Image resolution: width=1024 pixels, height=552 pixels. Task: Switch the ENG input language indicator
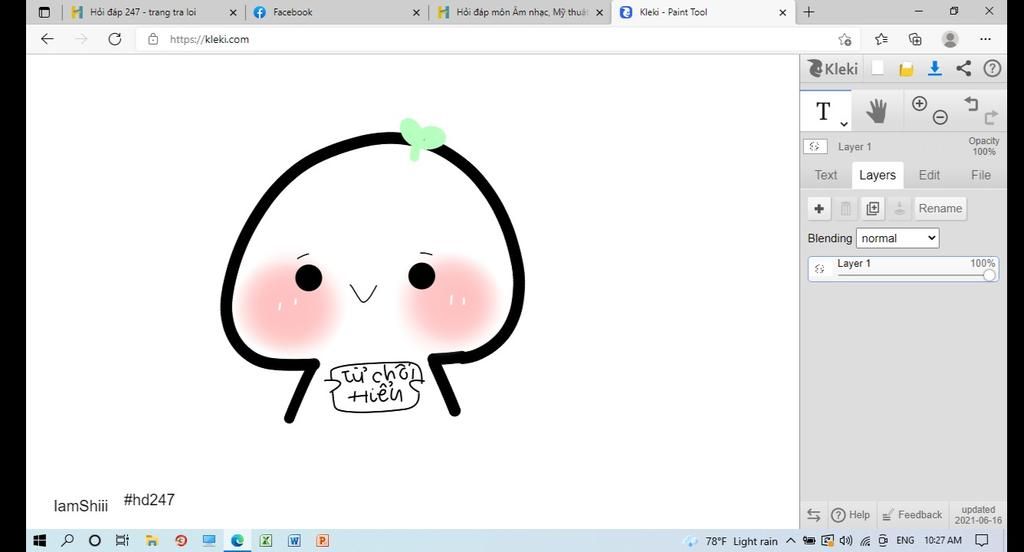click(905, 541)
